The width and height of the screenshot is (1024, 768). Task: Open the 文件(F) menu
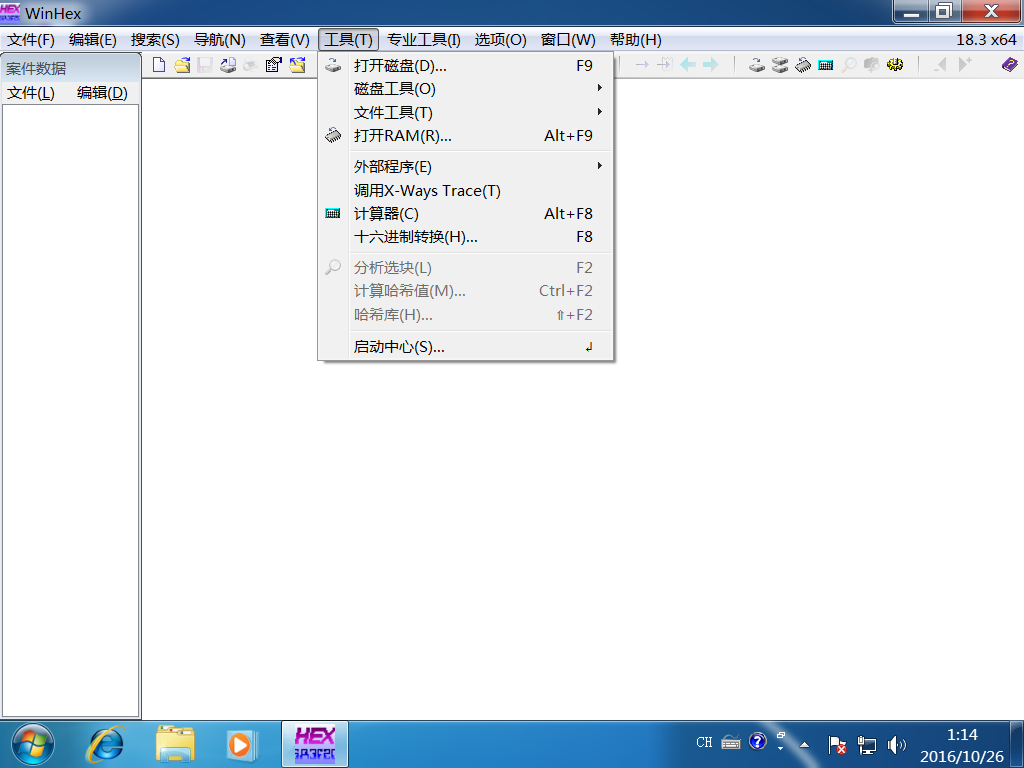[31, 40]
